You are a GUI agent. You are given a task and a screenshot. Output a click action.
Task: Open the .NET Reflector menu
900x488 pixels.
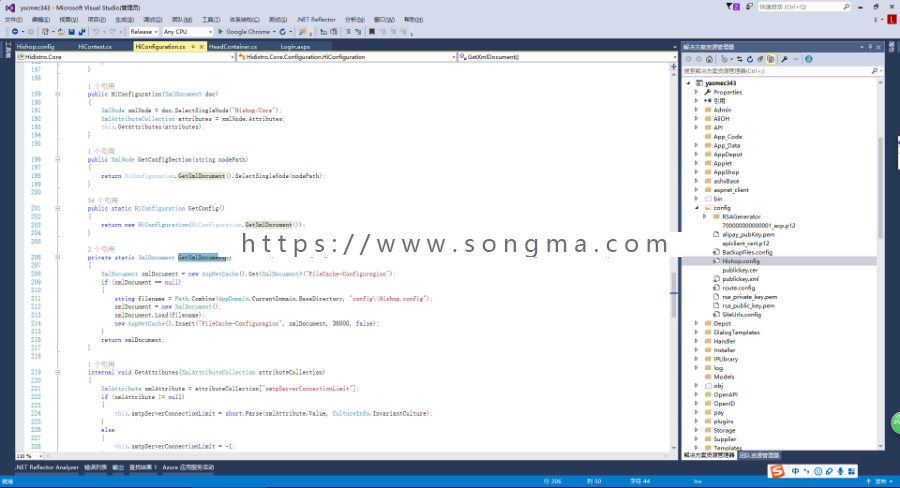click(316, 20)
